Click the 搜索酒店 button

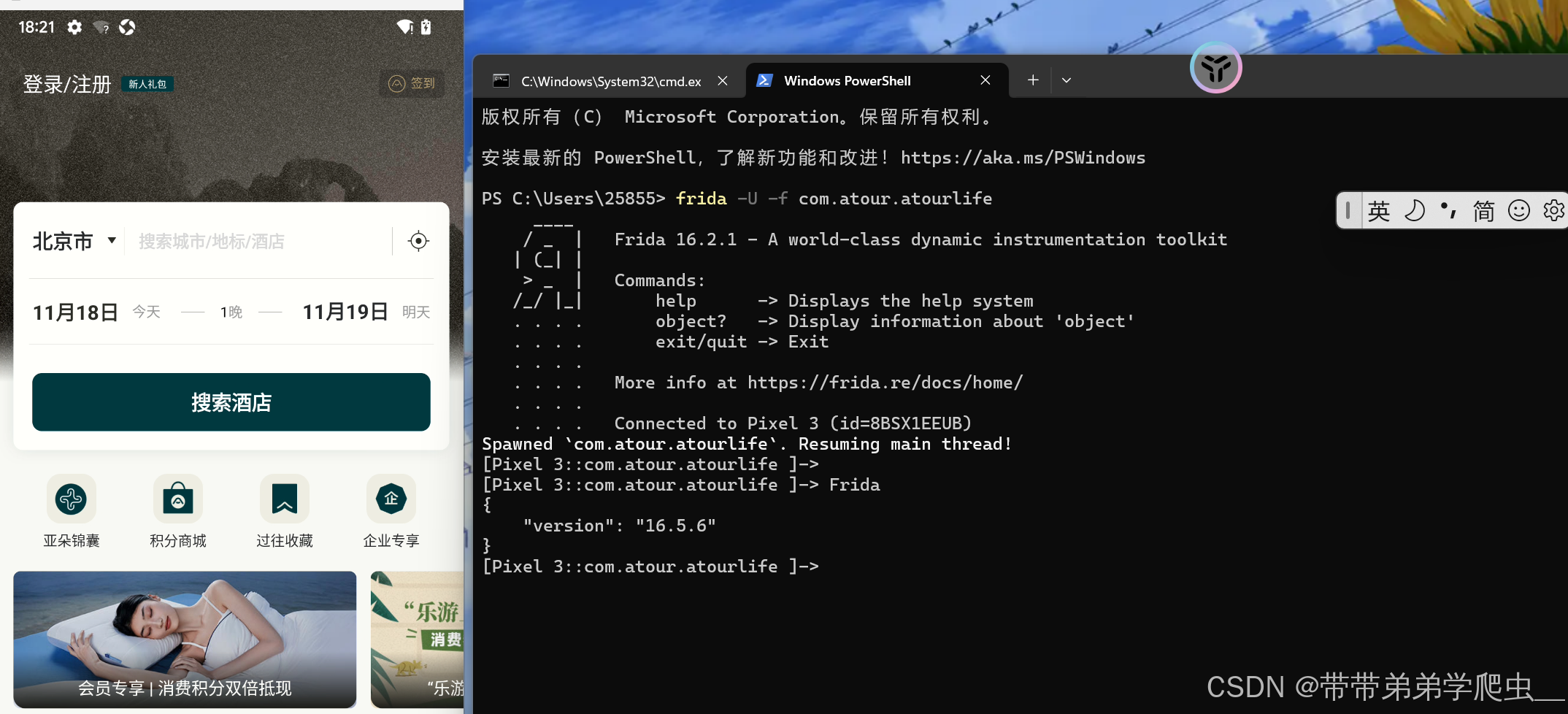231,402
